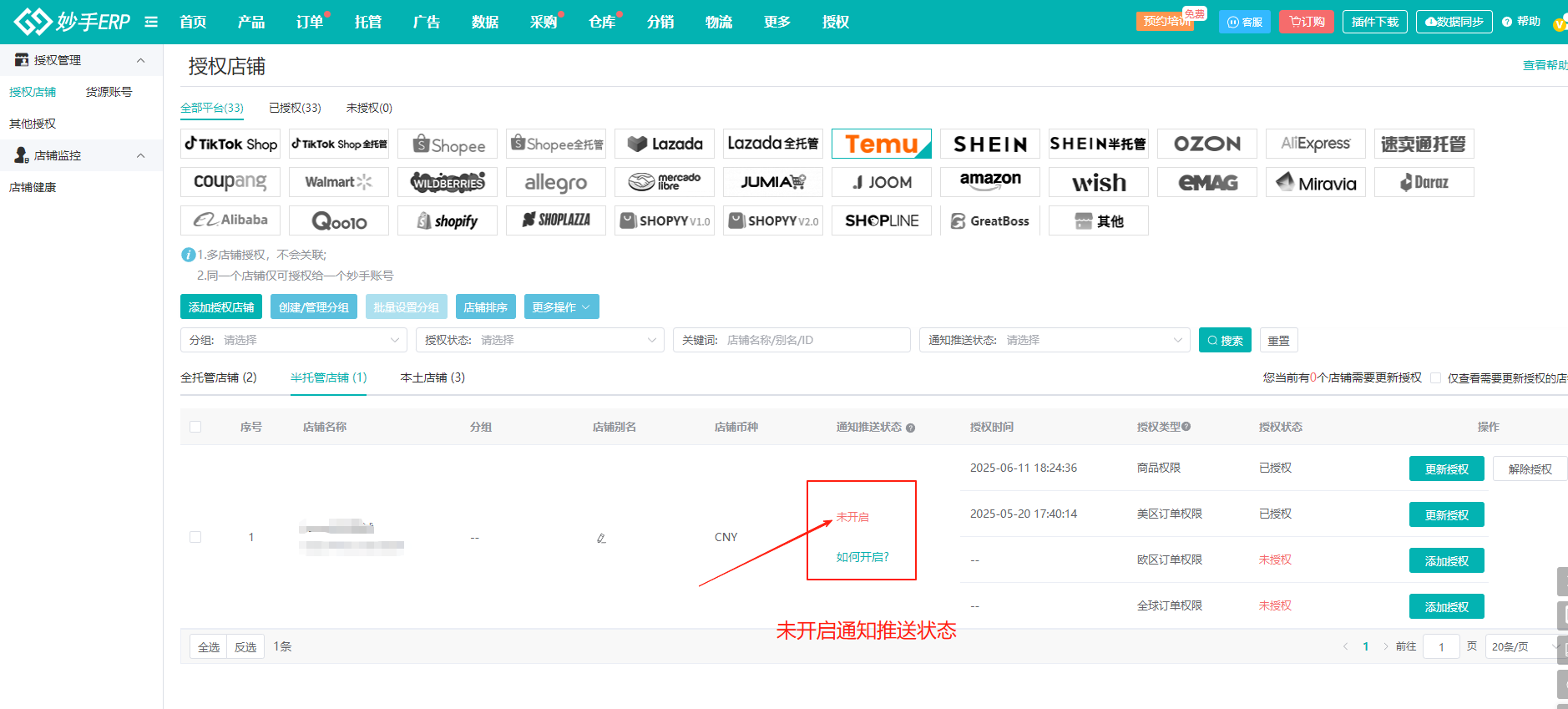1568x709 pixels.
Task: Toggle the hamburger menu icon
Action: [x=151, y=22]
